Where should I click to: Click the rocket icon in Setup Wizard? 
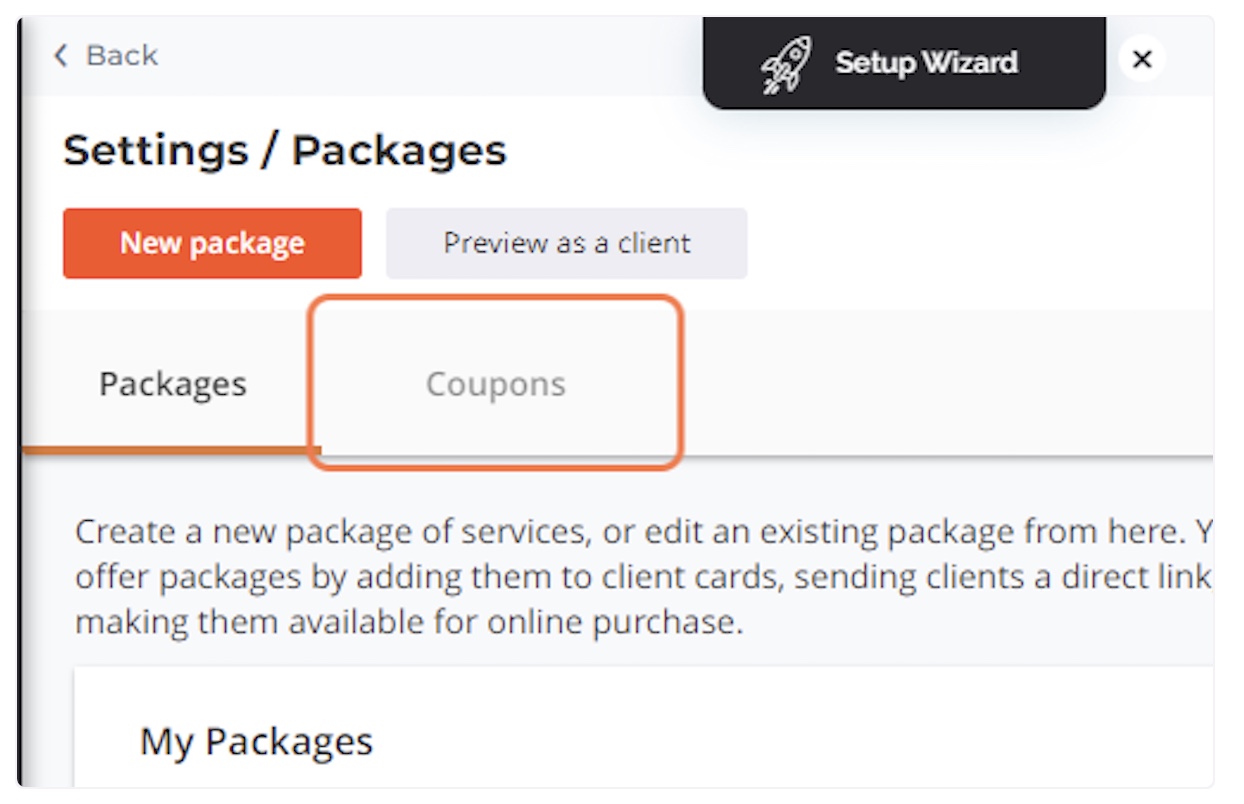tap(787, 65)
